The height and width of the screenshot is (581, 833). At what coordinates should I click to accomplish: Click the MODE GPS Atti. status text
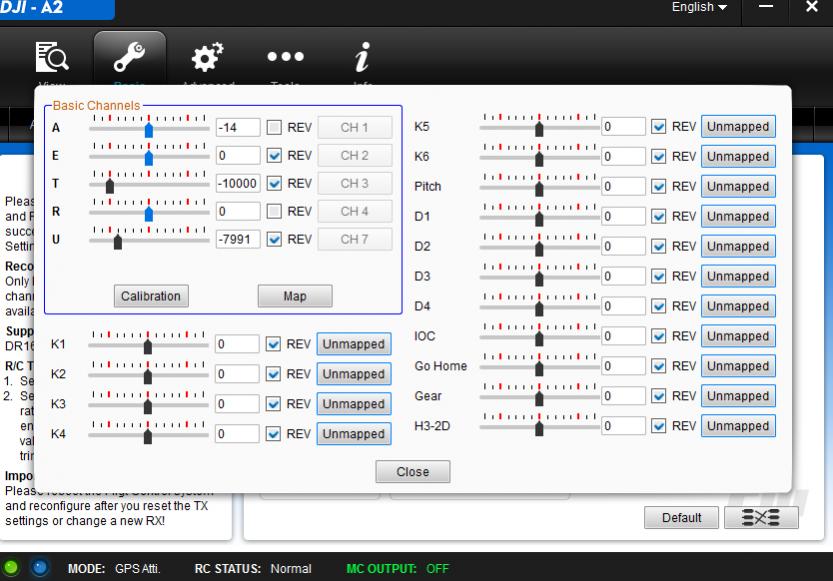[114, 569]
